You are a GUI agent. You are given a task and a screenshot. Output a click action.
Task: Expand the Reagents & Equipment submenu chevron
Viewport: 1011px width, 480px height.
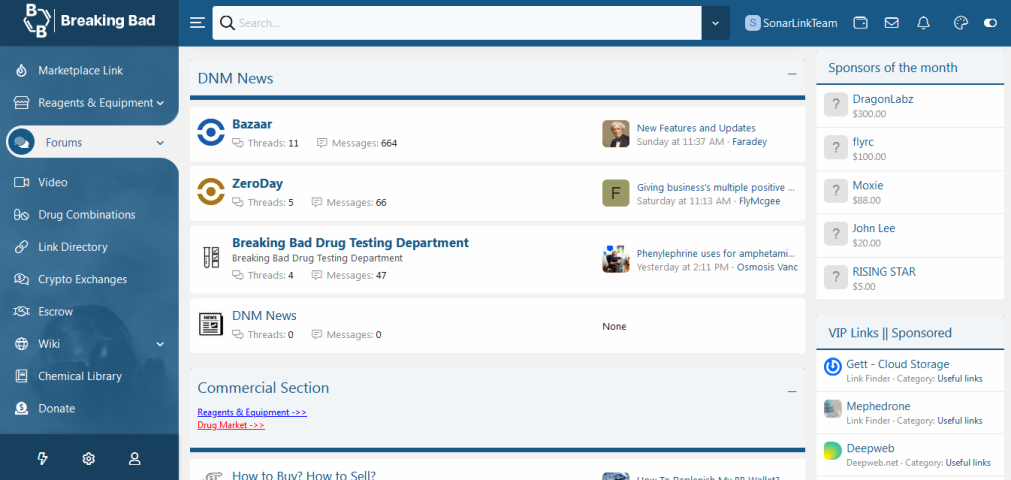pos(160,103)
